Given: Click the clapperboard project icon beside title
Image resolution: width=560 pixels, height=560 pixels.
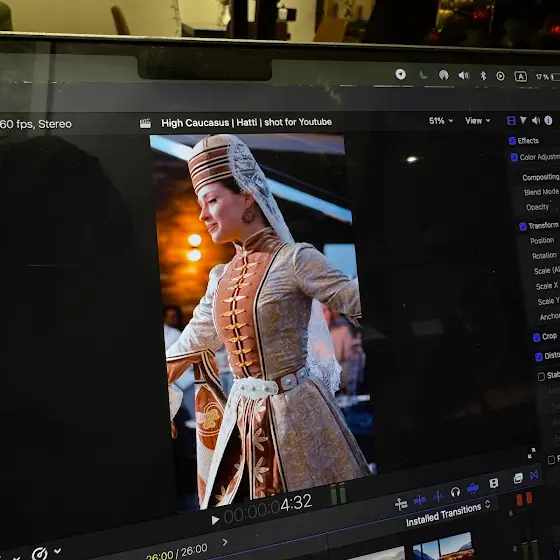Looking at the screenshot, I should 145,124.
